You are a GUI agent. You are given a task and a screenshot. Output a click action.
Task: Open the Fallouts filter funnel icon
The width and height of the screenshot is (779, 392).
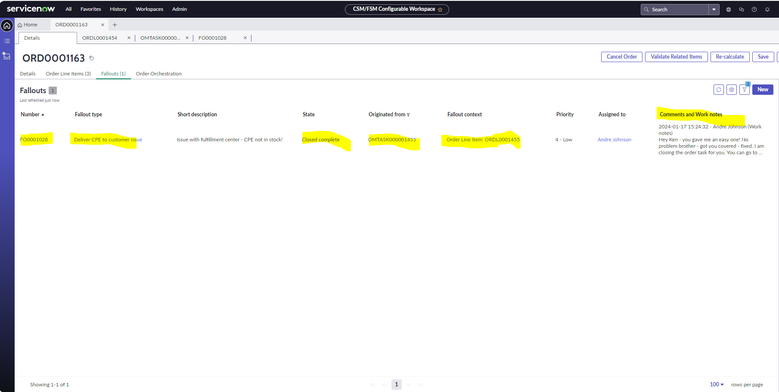pyautogui.click(x=744, y=89)
